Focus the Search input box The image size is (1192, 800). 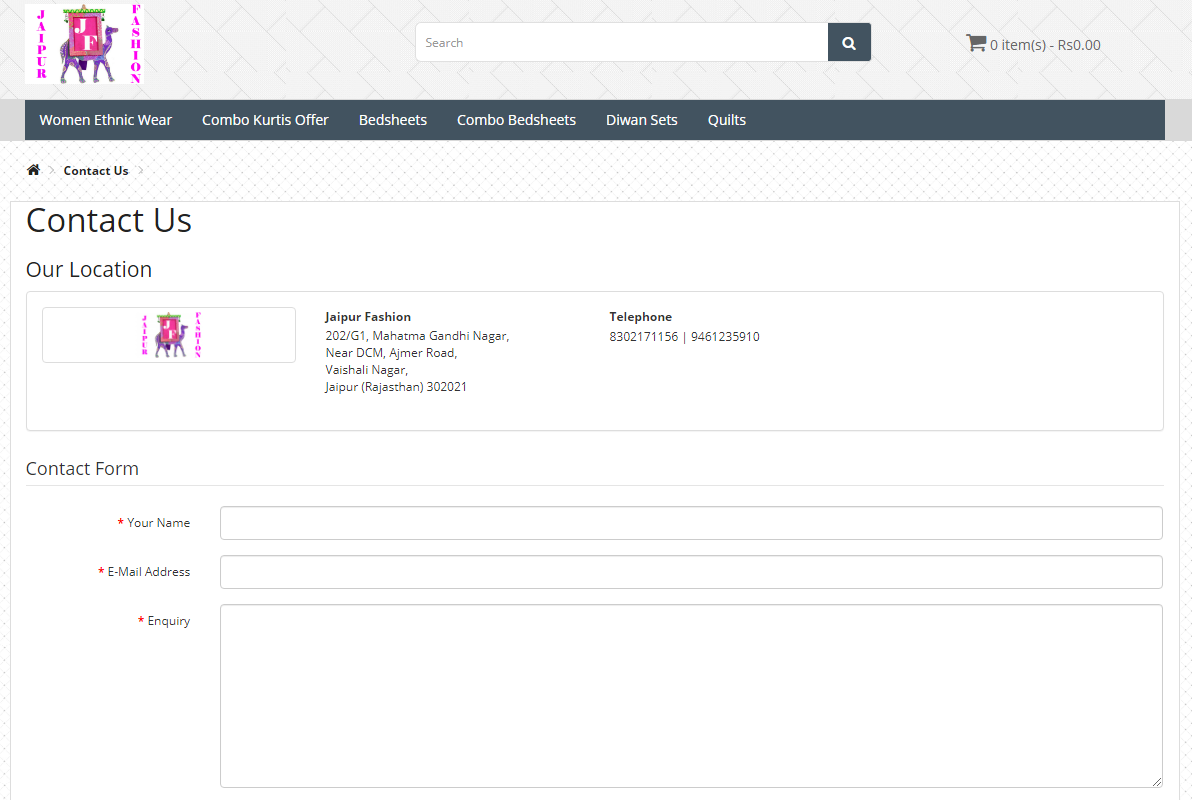tap(621, 43)
